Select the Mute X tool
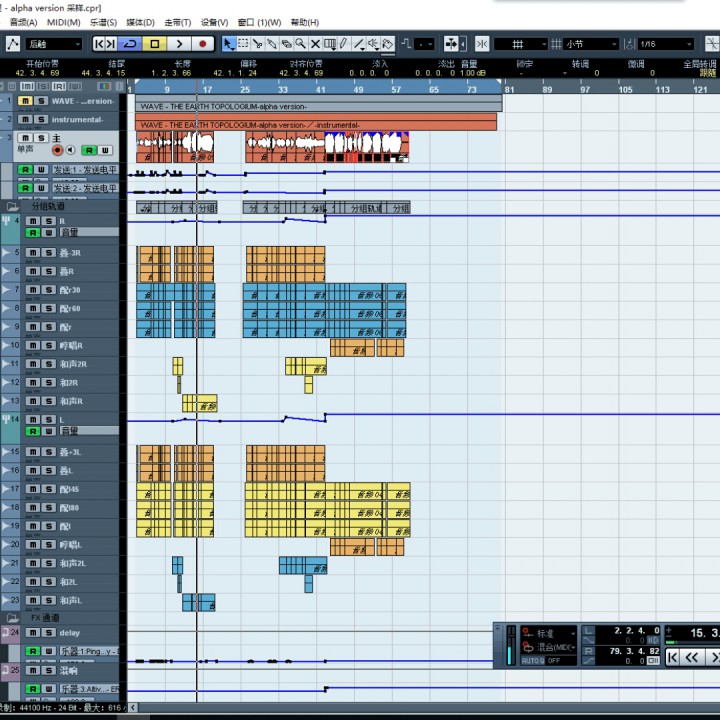Image resolution: width=720 pixels, height=720 pixels. point(315,44)
